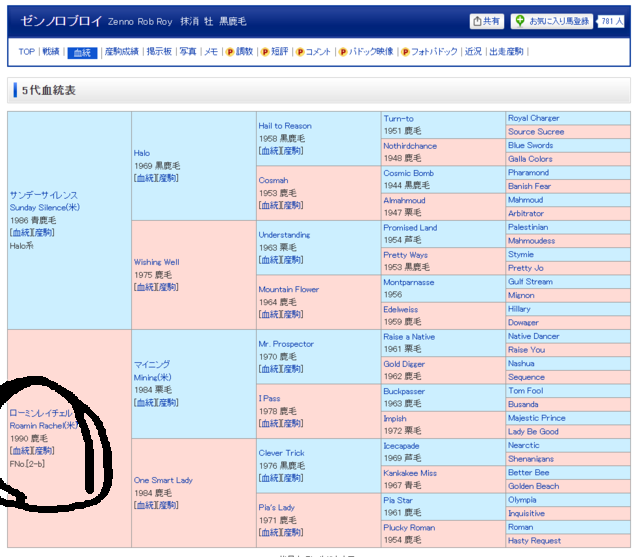Select the 掲示板 bulletin board tab
This screenshot has width=640, height=557.
tap(160, 52)
